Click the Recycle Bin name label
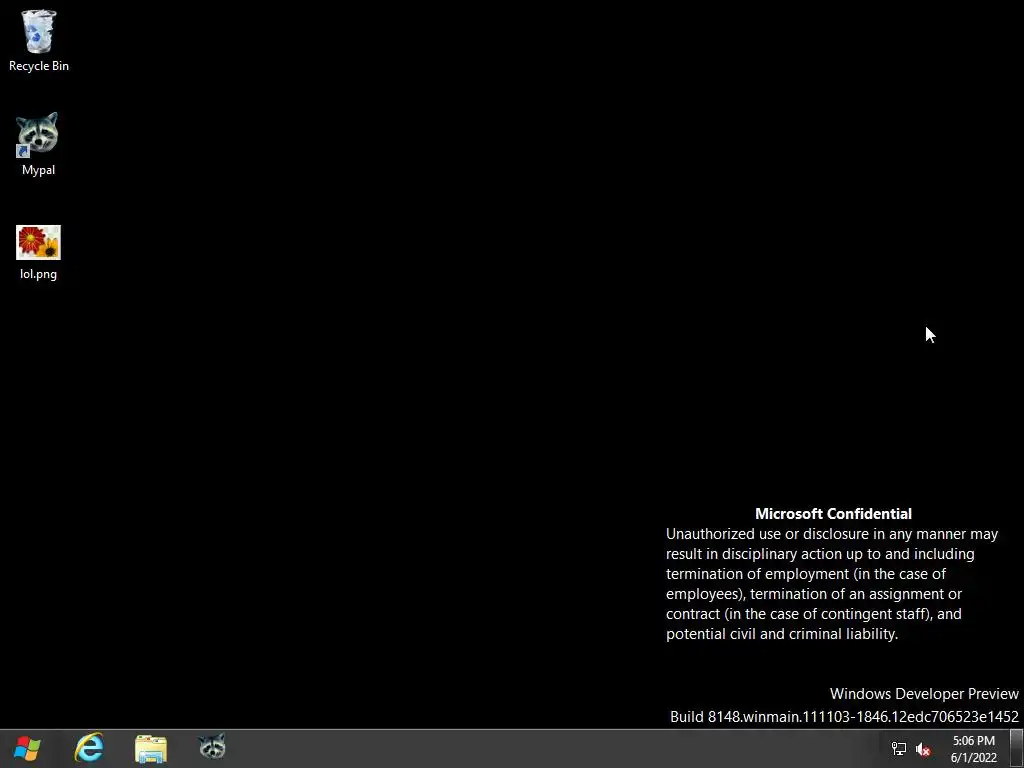The width and height of the screenshot is (1024, 768). pos(39,66)
